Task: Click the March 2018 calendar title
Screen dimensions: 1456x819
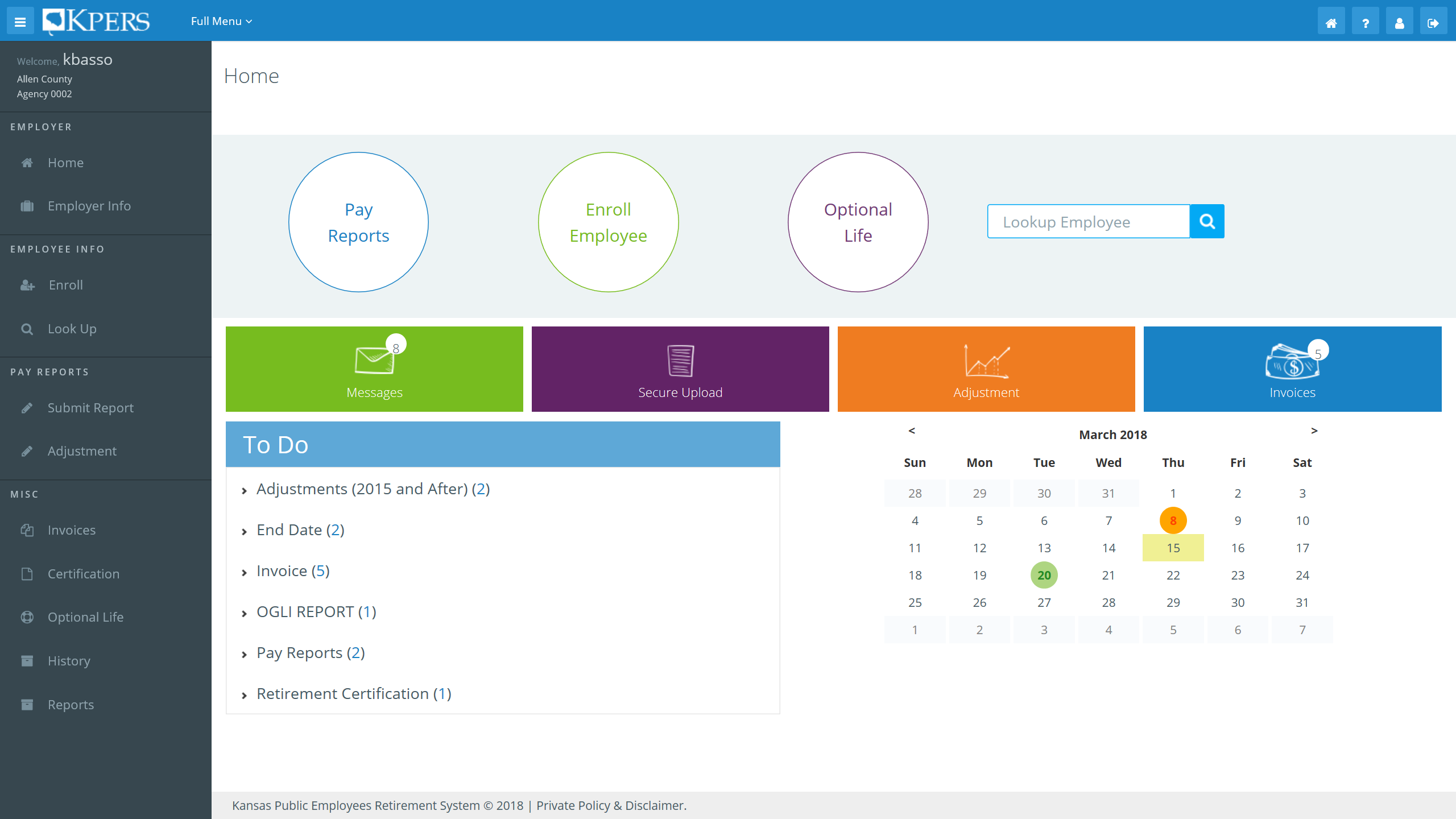Action: pyautogui.click(x=1113, y=435)
